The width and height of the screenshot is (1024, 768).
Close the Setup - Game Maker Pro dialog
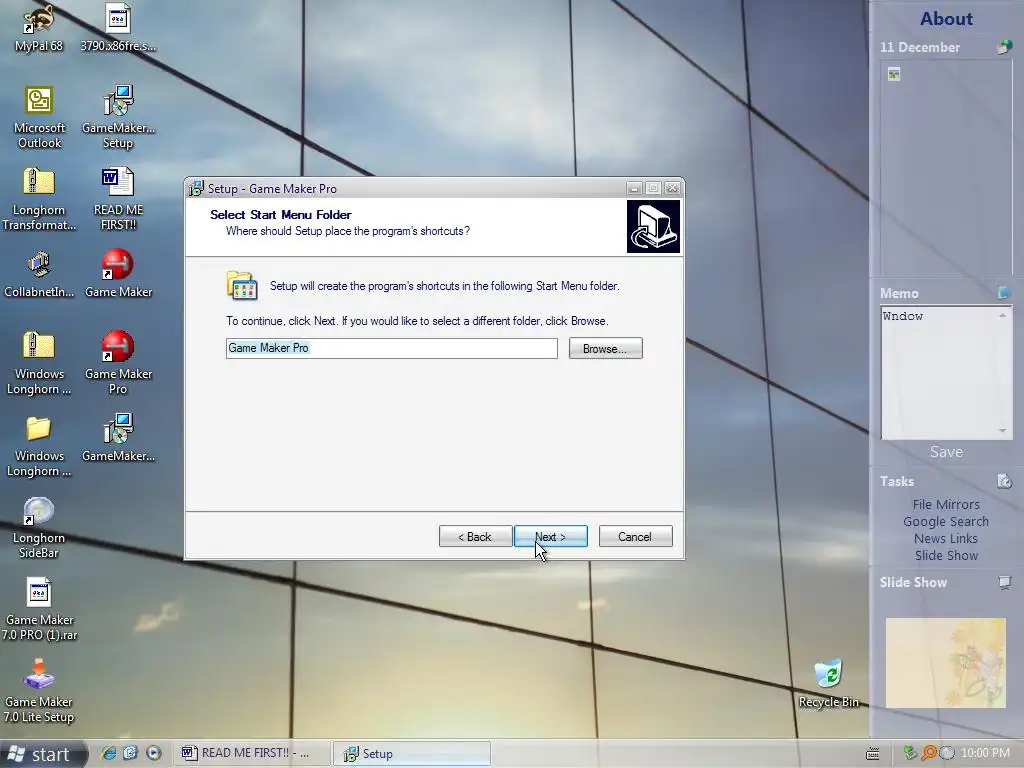(x=672, y=188)
